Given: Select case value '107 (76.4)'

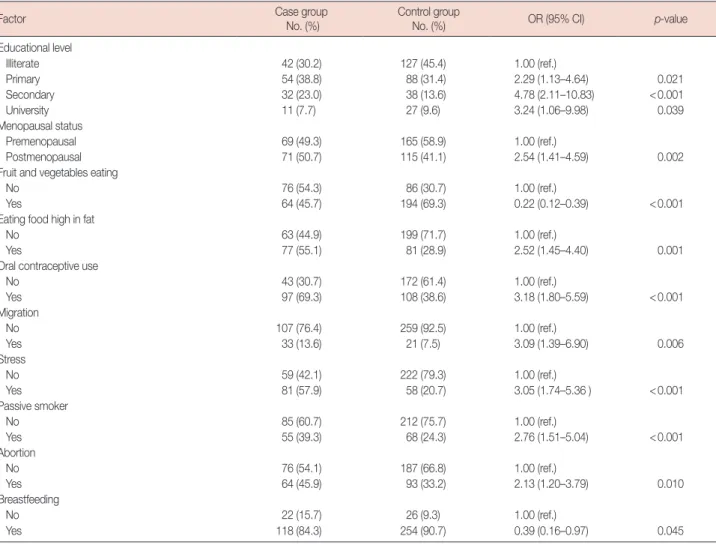Looking at the screenshot, I should 299,328.
